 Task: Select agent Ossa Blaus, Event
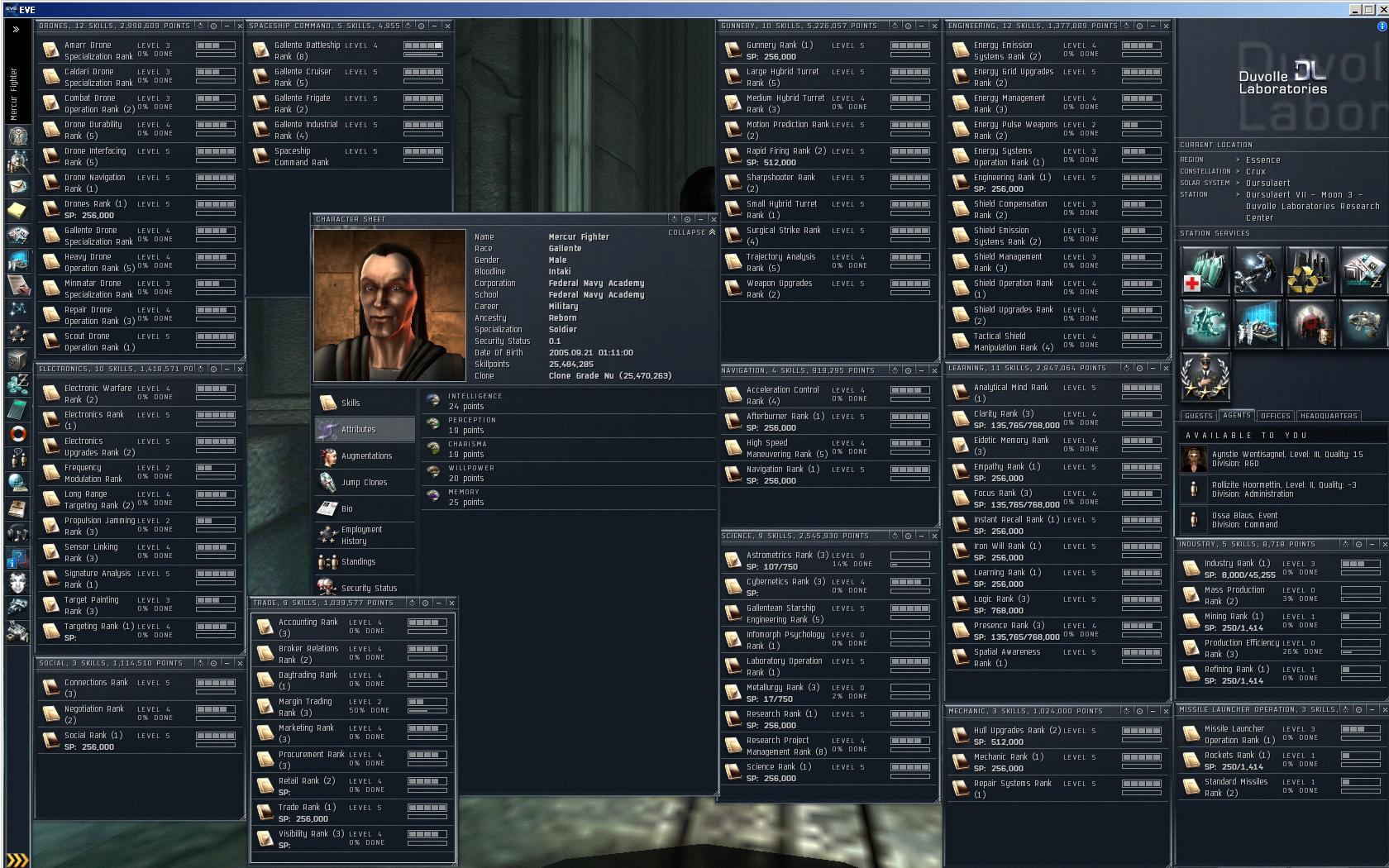pyautogui.click(x=1282, y=520)
